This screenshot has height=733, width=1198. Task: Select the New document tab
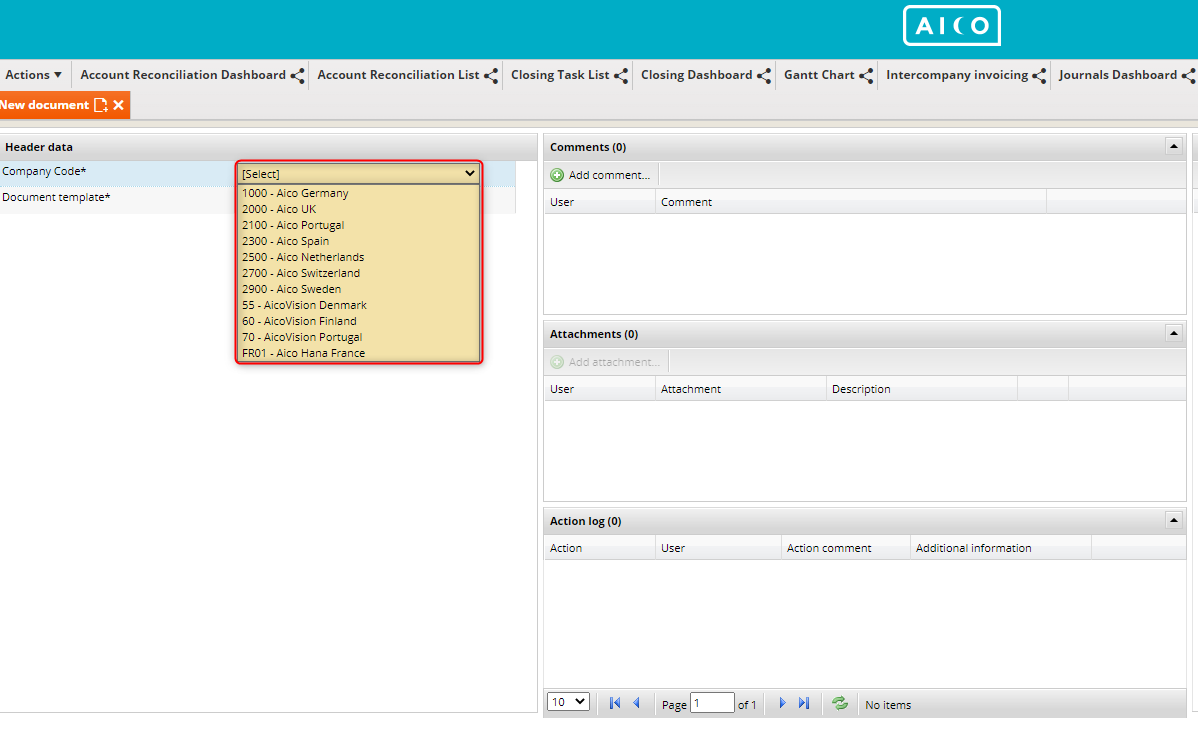click(44, 105)
